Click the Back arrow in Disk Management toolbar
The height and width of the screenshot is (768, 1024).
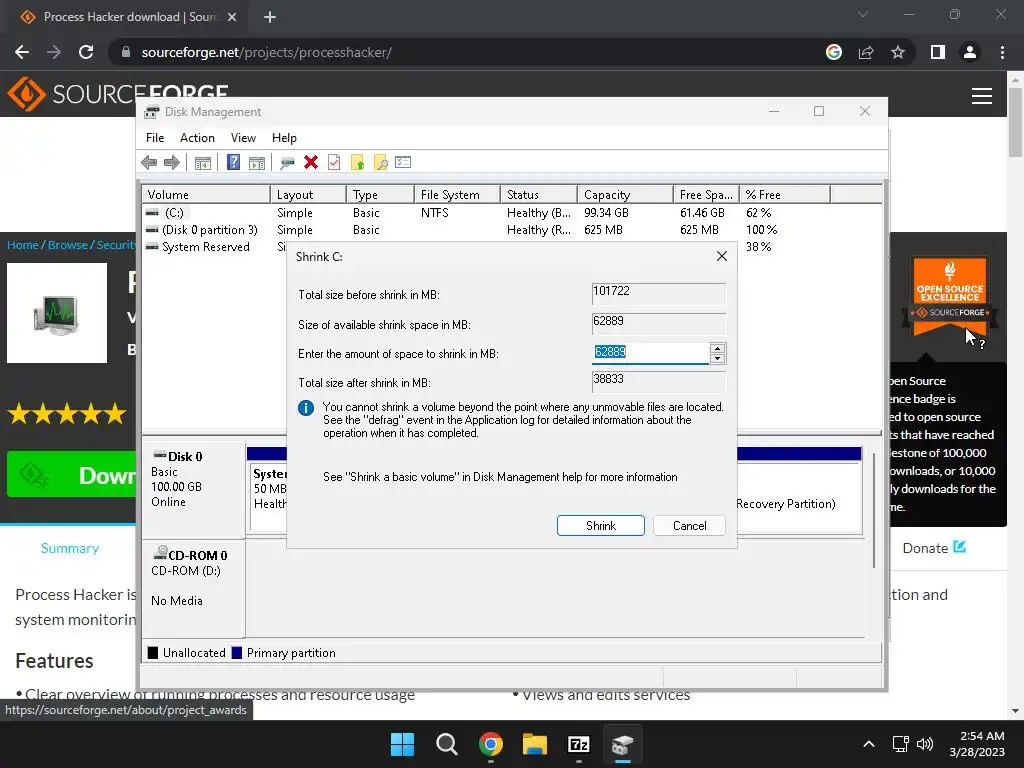click(x=149, y=163)
